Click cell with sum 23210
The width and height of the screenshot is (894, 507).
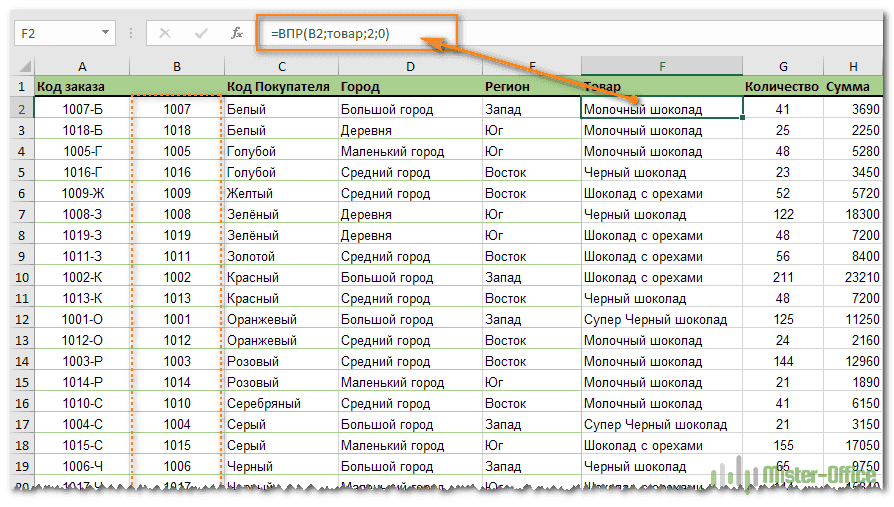pyautogui.click(x=853, y=277)
